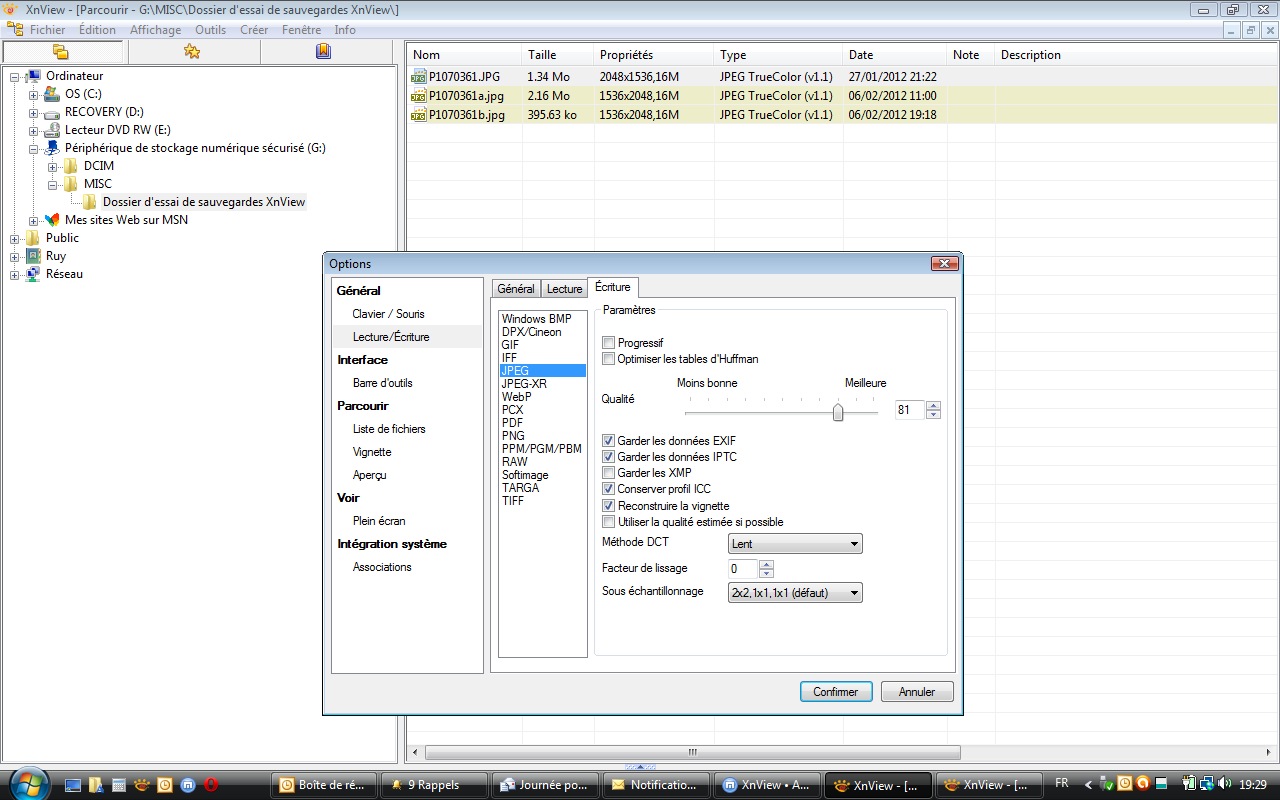1280x800 pixels.
Task: Expand the Réseau tree node
Action: (14, 274)
